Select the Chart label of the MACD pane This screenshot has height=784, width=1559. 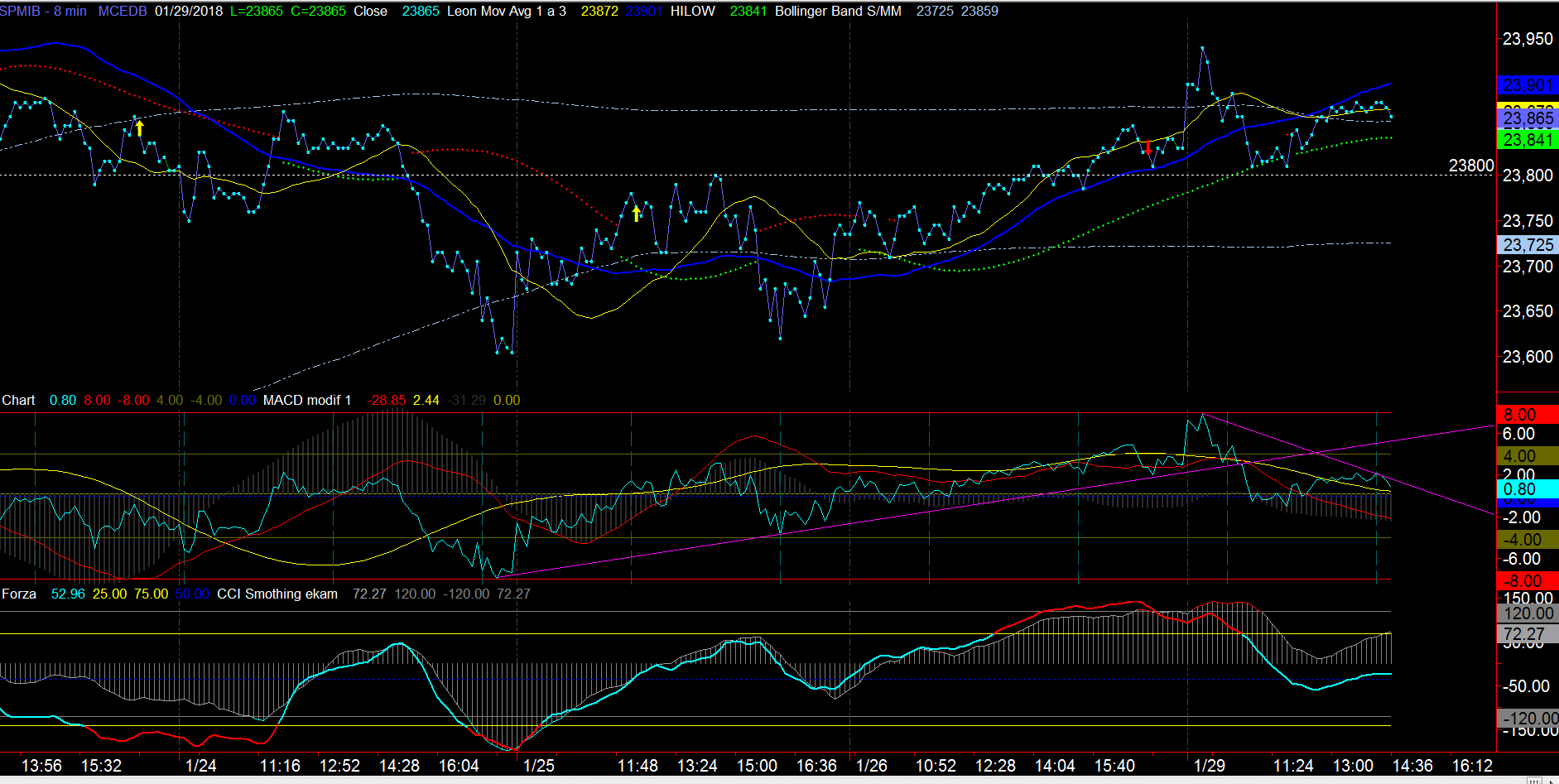click(18, 401)
